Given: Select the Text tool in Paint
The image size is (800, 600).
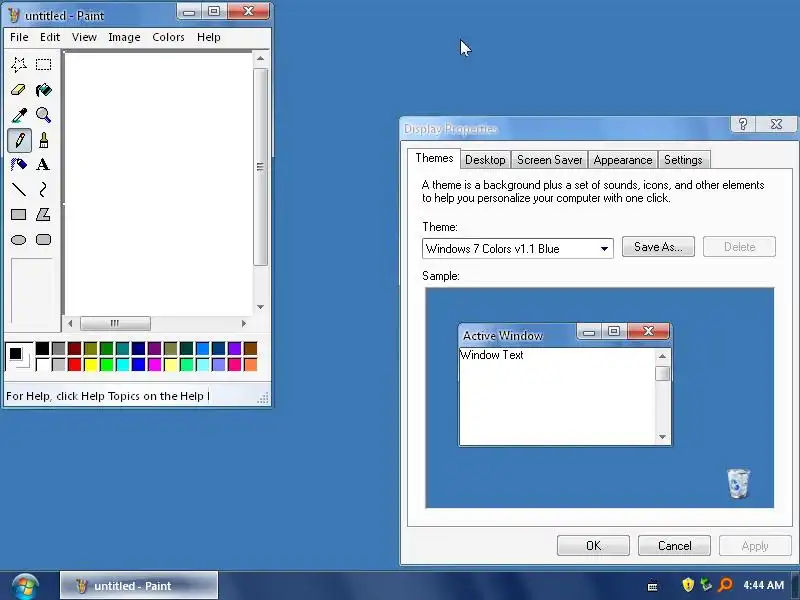Looking at the screenshot, I should click(x=43, y=164).
